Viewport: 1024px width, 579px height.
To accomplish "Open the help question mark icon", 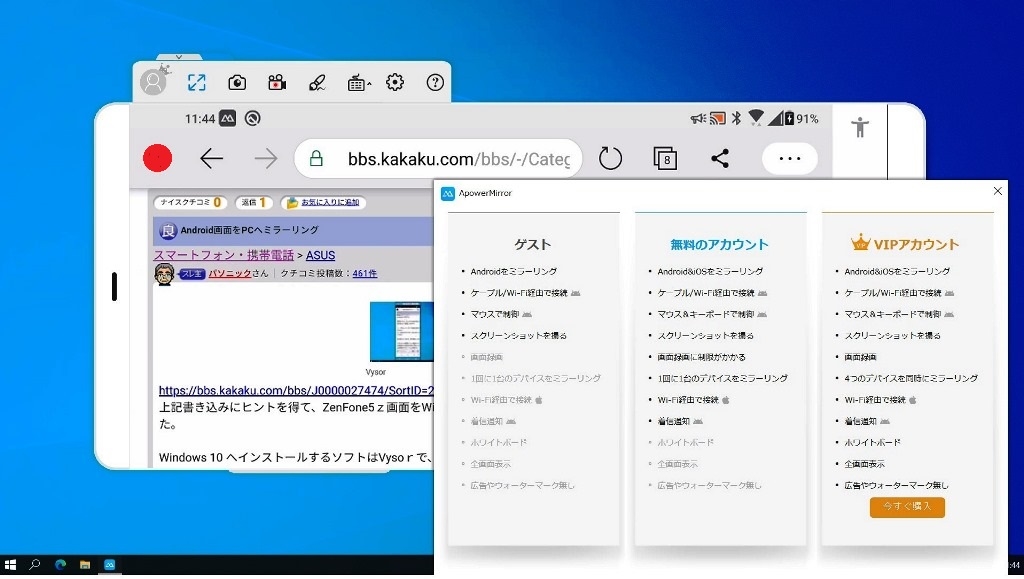I will (x=435, y=82).
